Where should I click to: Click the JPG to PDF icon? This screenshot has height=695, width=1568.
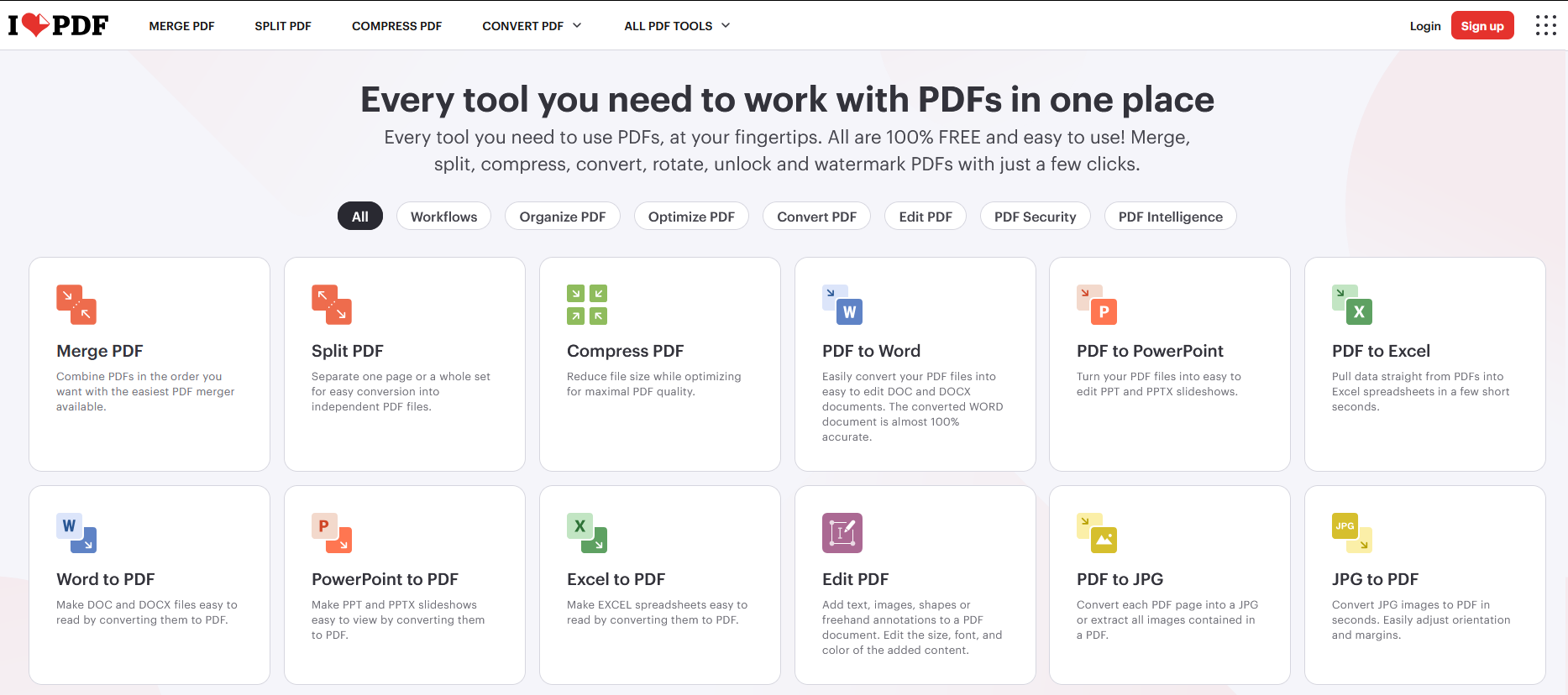pyautogui.click(x=1352, y=533)
